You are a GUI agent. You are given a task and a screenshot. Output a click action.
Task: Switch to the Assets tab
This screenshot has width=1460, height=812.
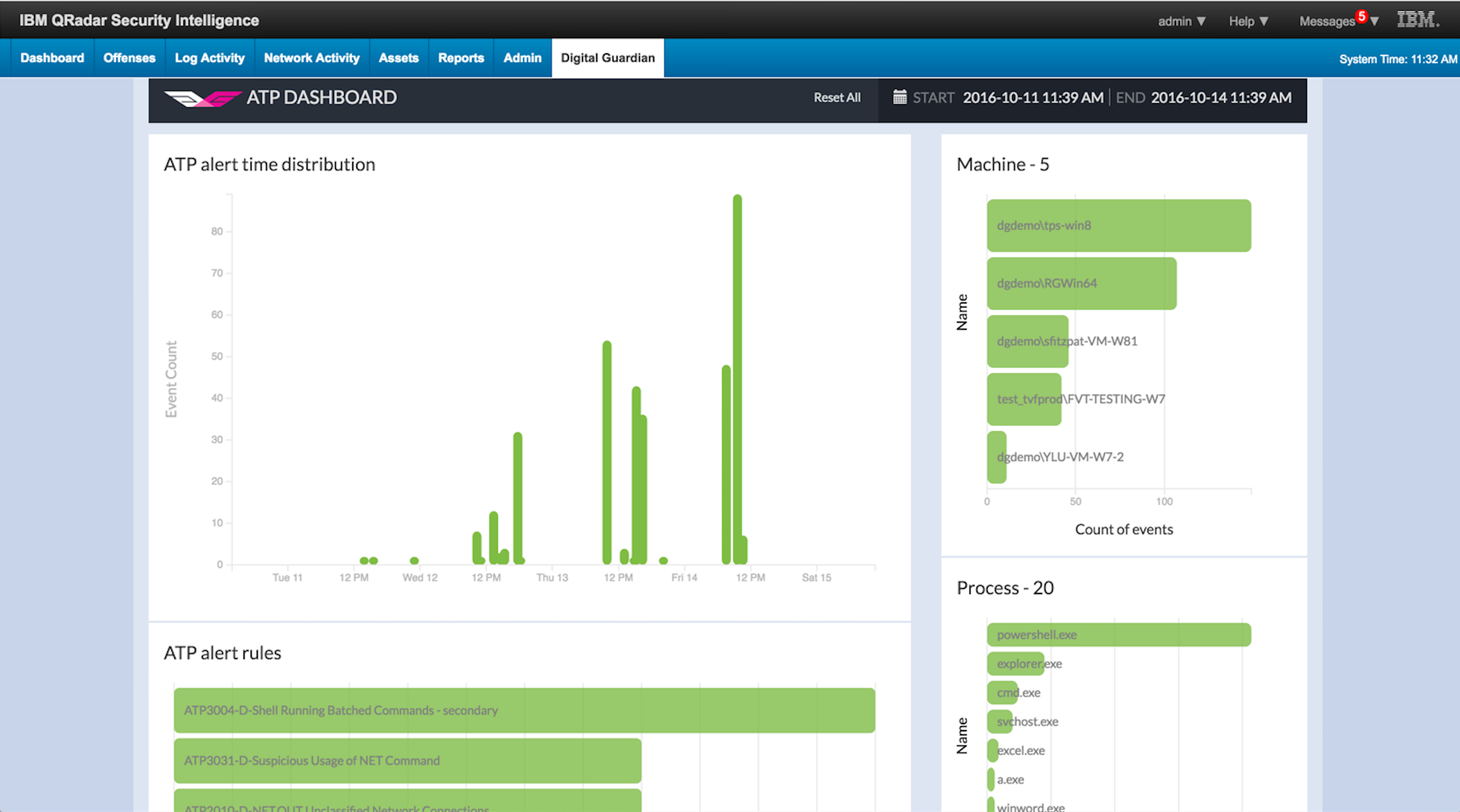[399, 57]
